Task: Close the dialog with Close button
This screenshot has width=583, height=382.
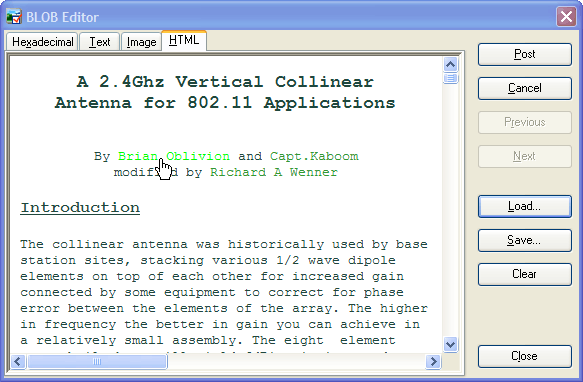Action: 525,356
